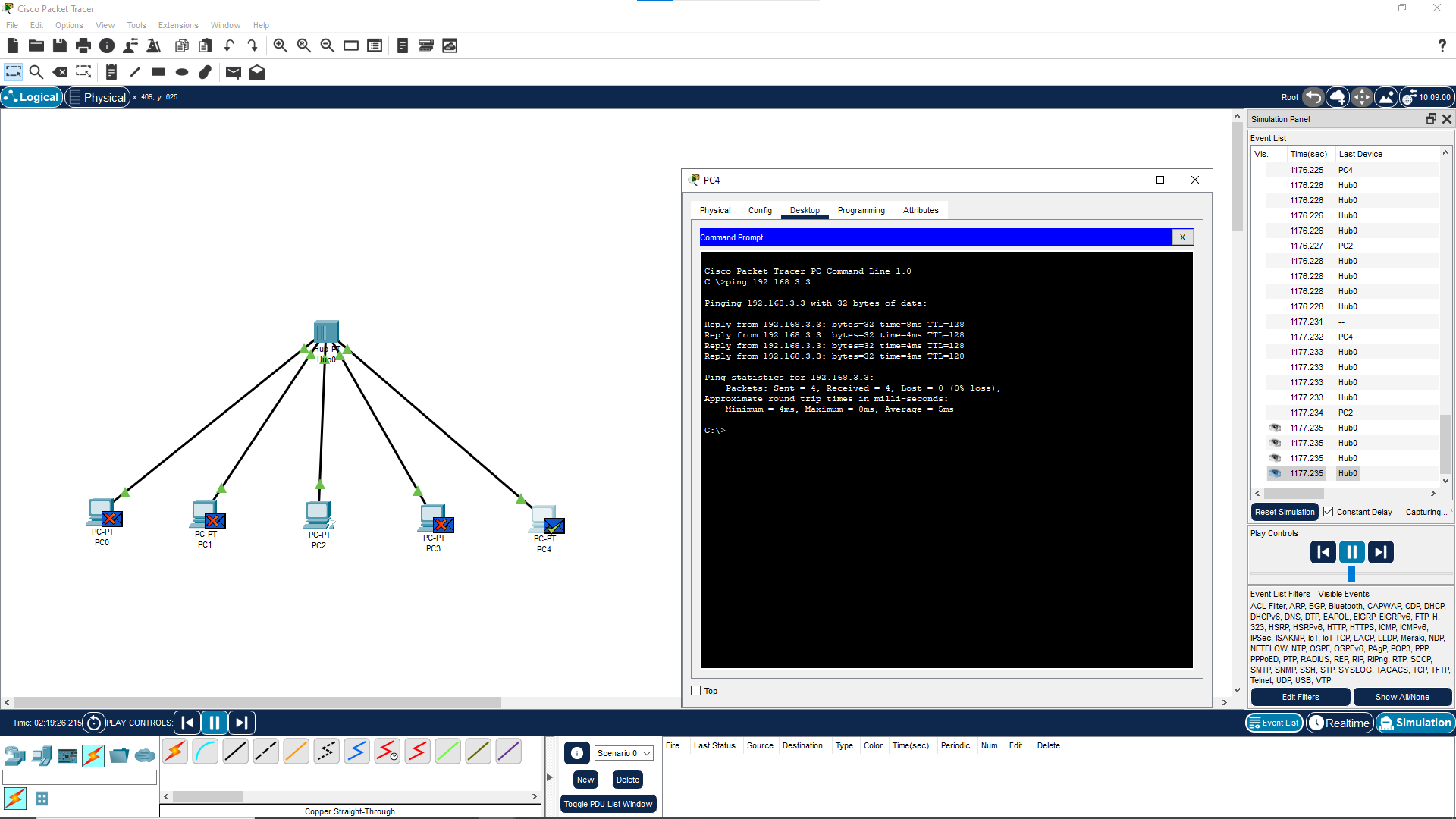Expand PDU list panel arrow
Viewport: 1456px width, 819px height.
(550, 777)
